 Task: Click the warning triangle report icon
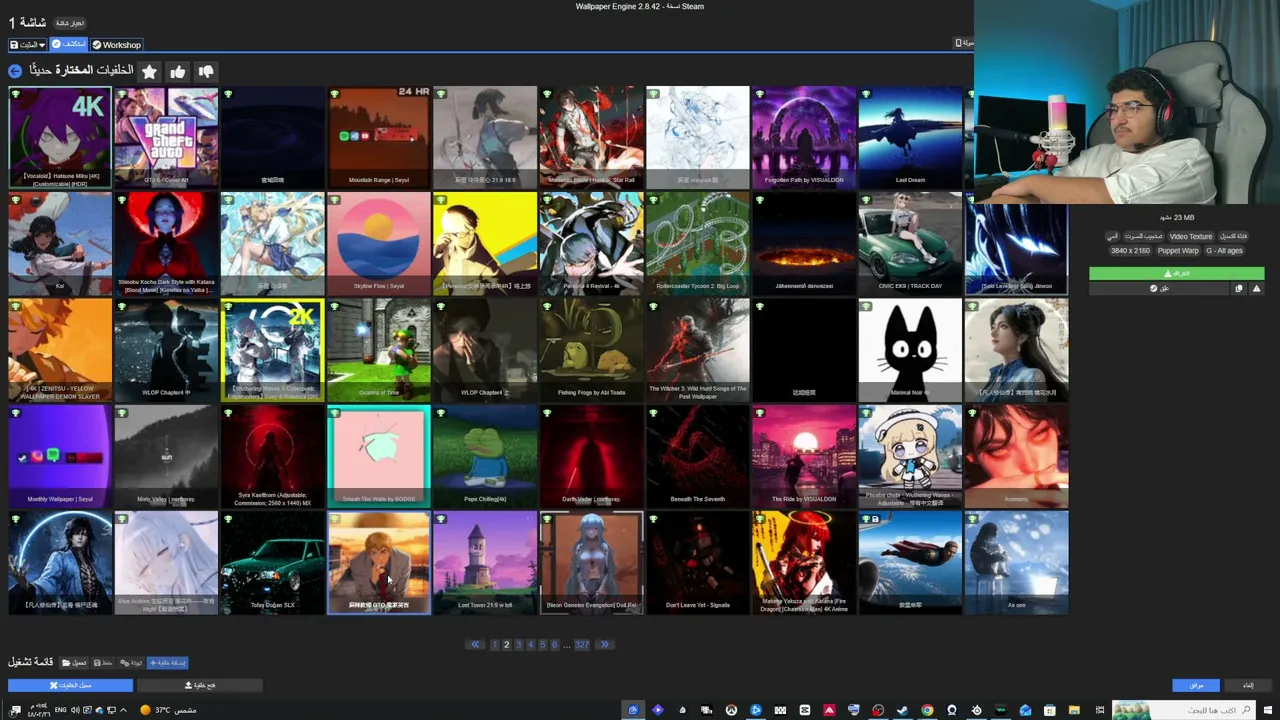(x=1256, y=289)
